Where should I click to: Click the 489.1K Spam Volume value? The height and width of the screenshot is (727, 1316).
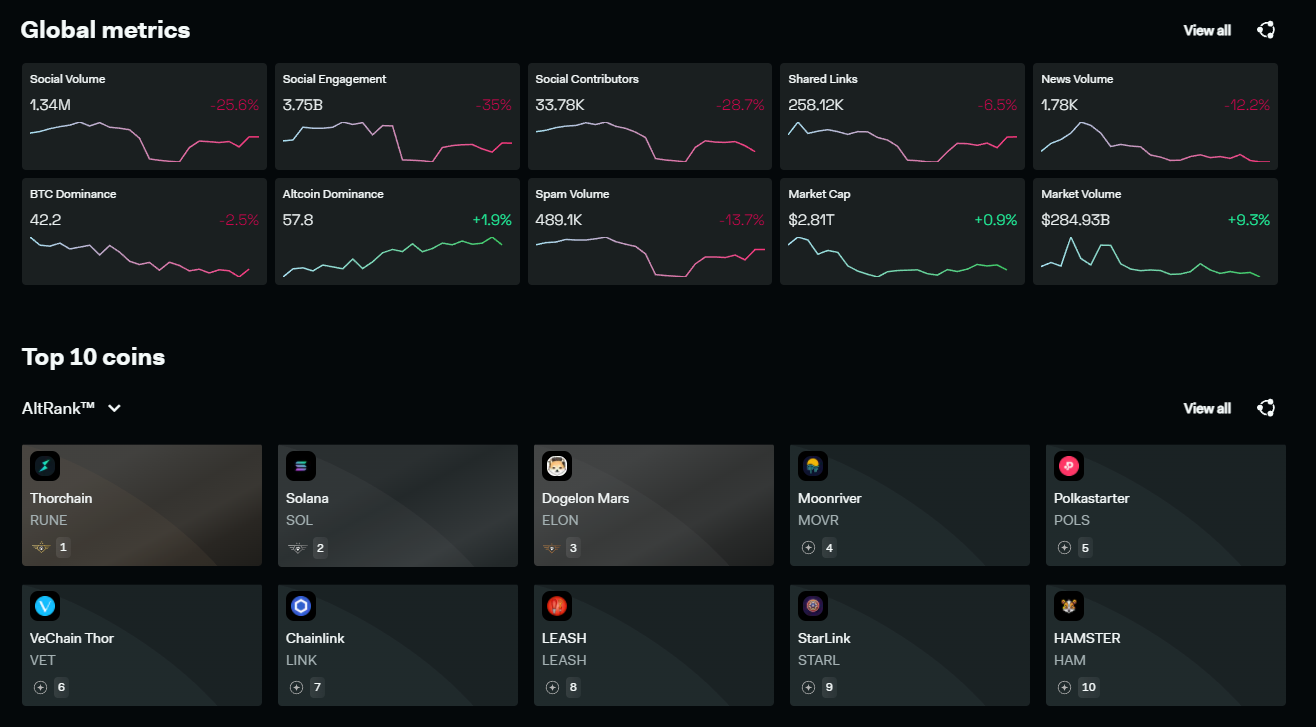tap(559, 220)
